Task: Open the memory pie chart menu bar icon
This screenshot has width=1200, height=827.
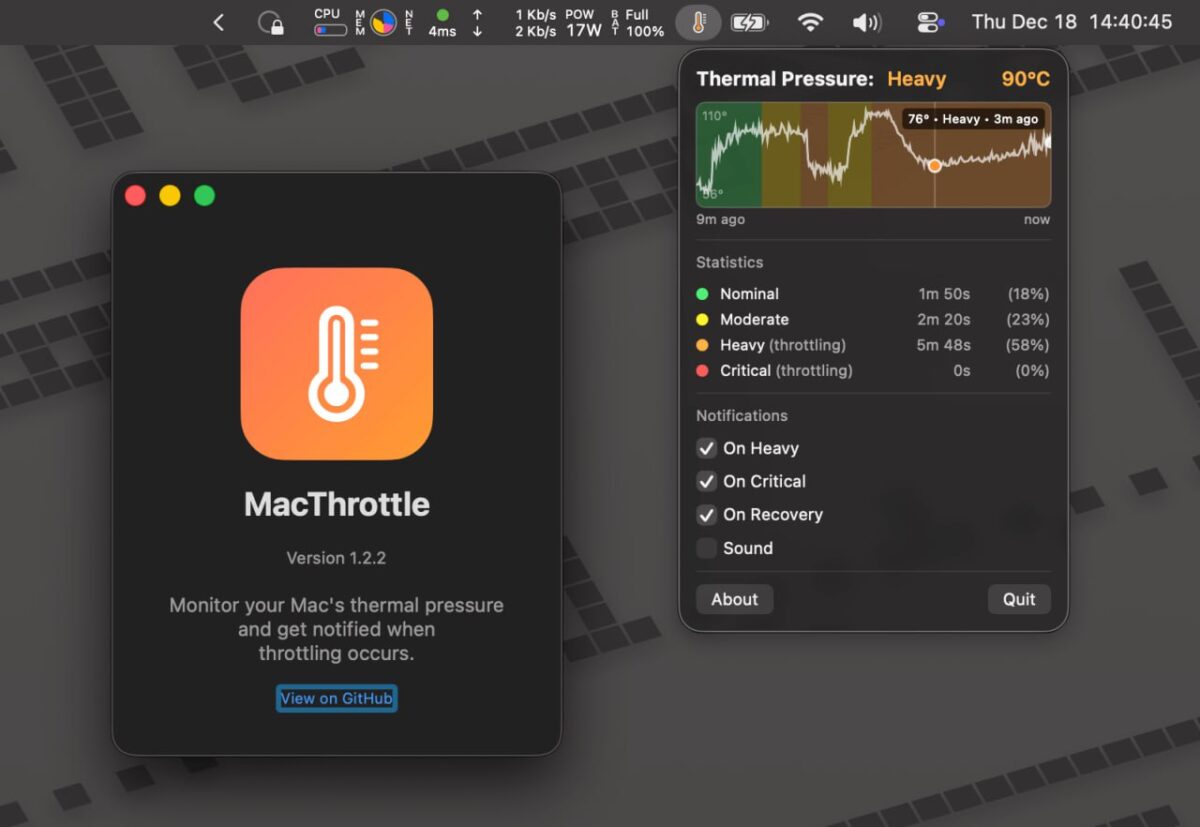Action: (383, 21)
